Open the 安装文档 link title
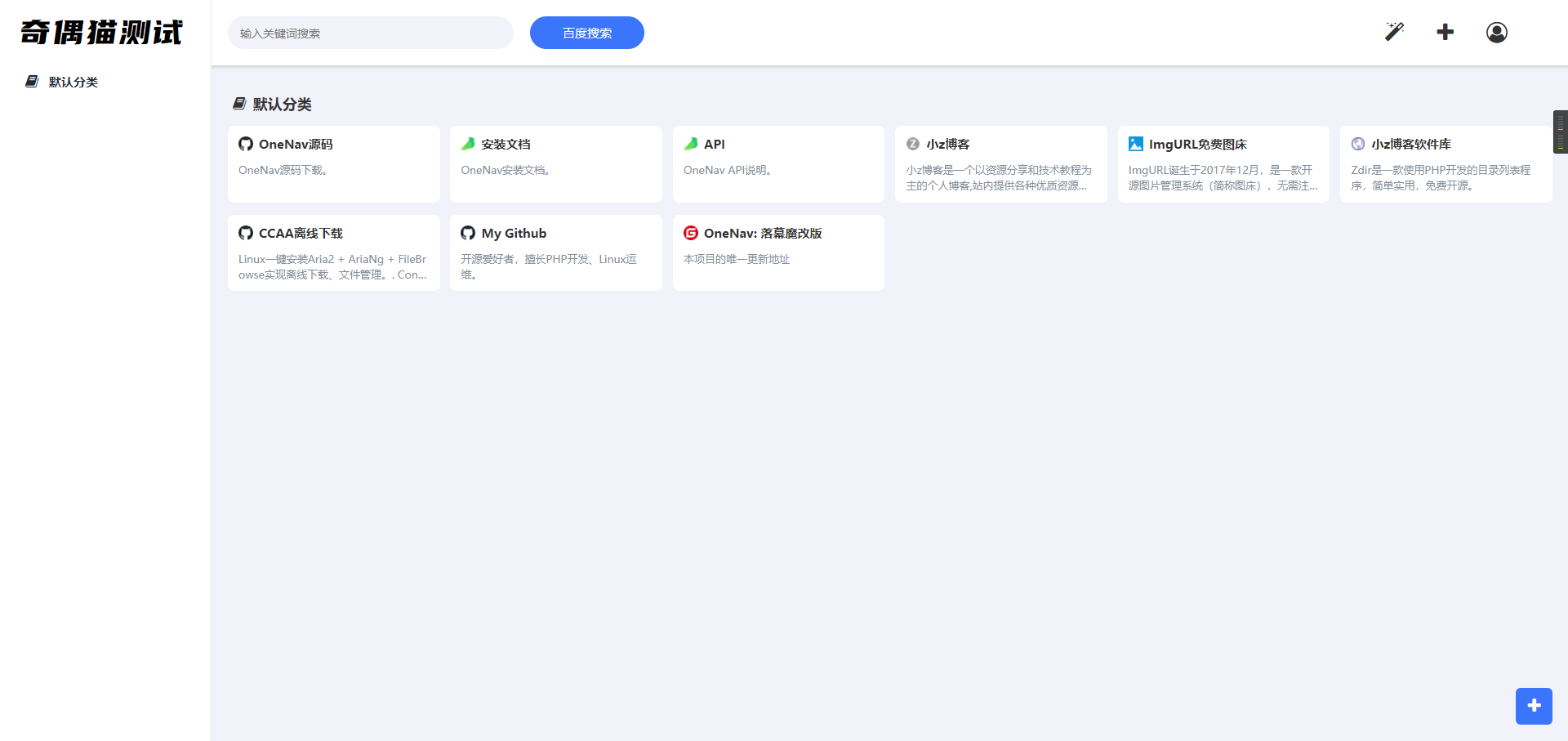Screen dimensions: 1568x741 [506, 144]
